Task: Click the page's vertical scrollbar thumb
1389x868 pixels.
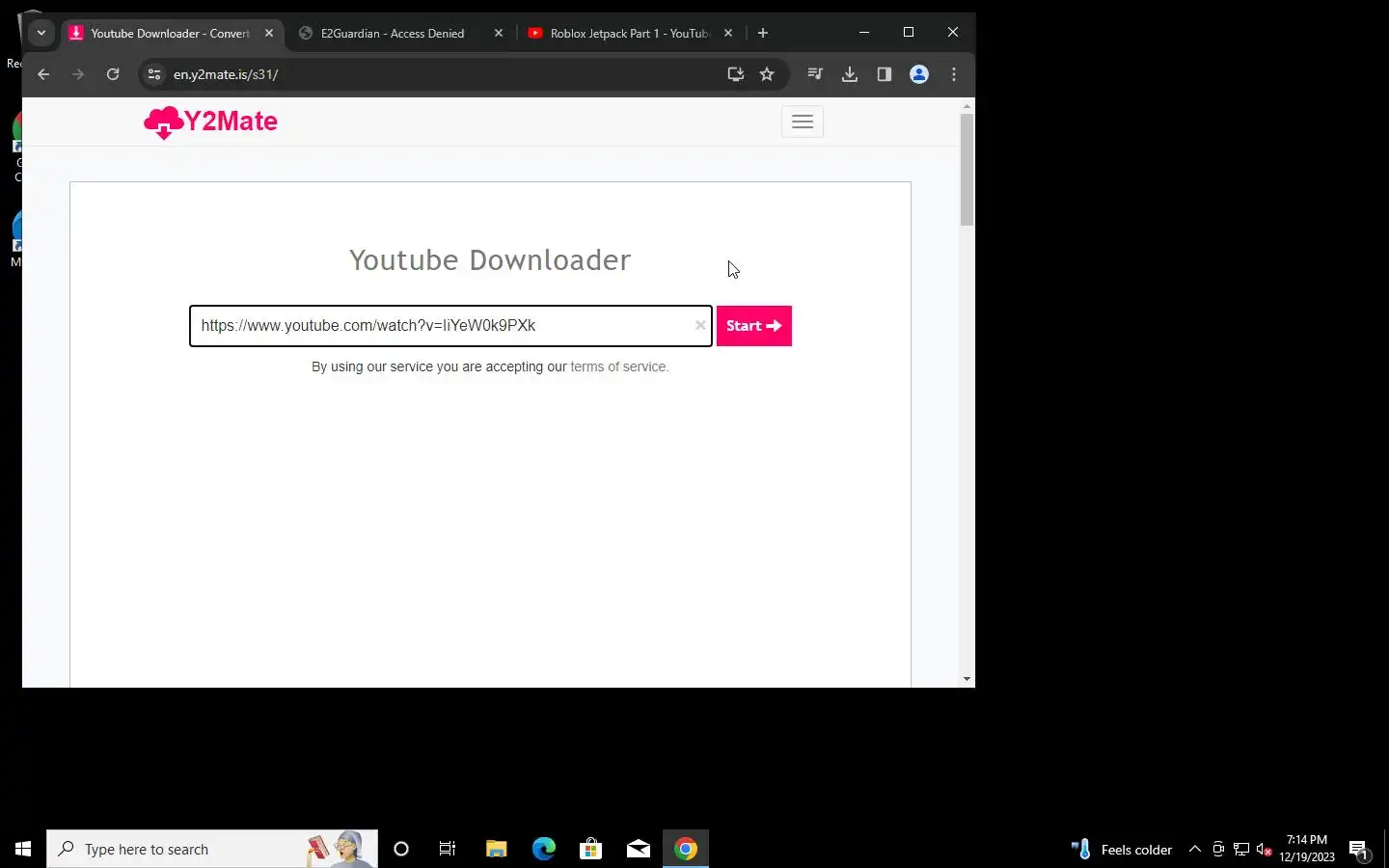Action: (967, 170)
